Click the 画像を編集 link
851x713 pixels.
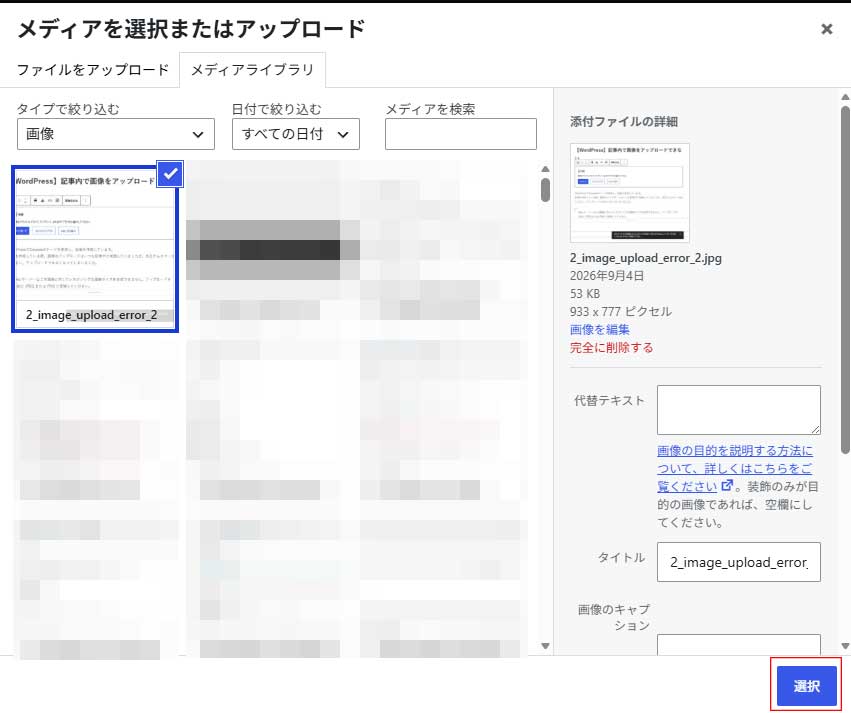click(599, 329)
